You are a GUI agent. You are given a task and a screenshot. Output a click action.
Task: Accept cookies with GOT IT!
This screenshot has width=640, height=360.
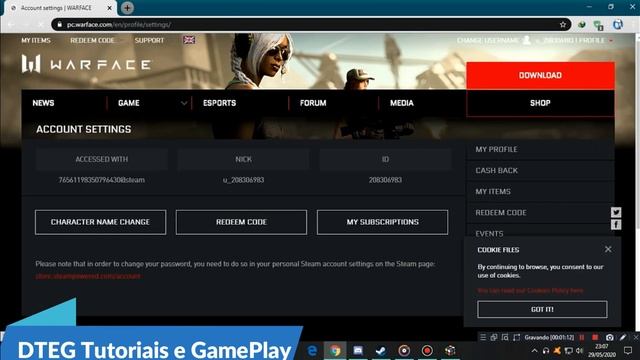542,309
